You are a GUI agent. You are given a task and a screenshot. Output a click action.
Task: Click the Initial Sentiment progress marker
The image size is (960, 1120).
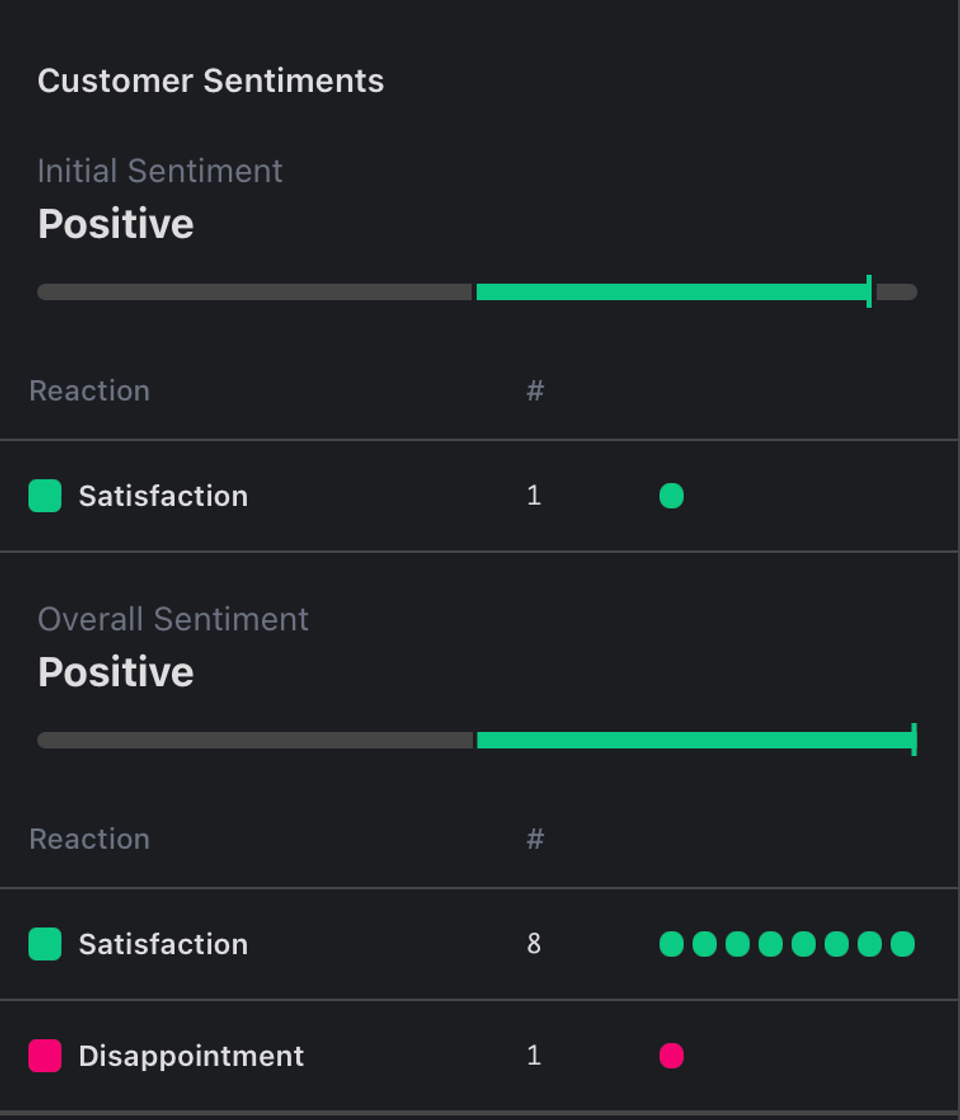tap(869, 291)
